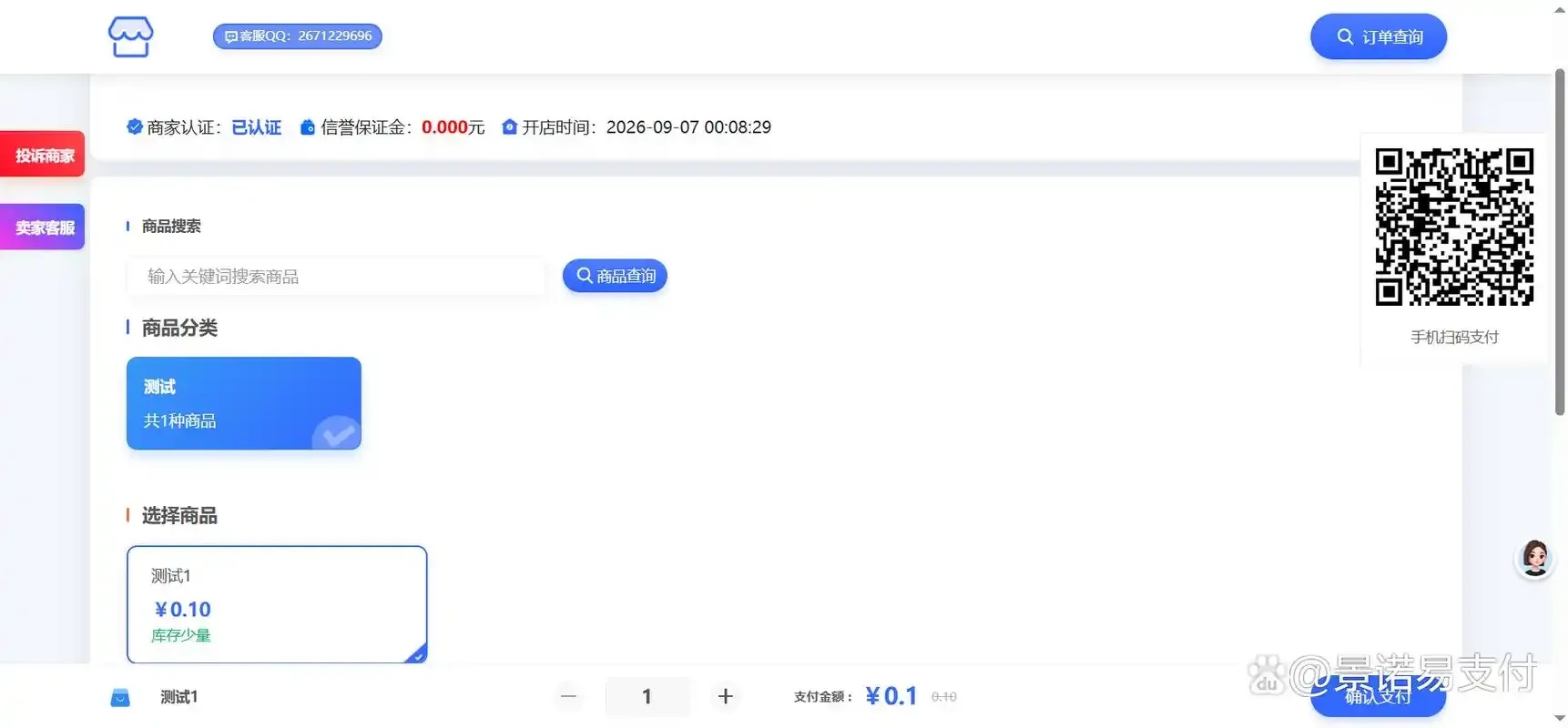Viewport: 1568px width, 728px height.
Task: Open the 卖家客服 seller support side tab
Action: 43,227
